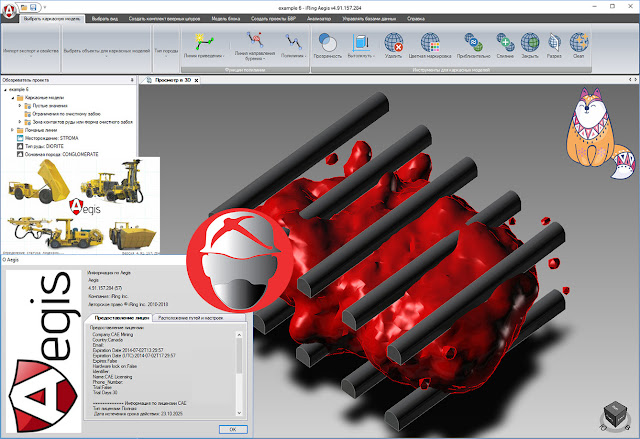Open the quick access toolbar customize arrow

tap(44, 7)
